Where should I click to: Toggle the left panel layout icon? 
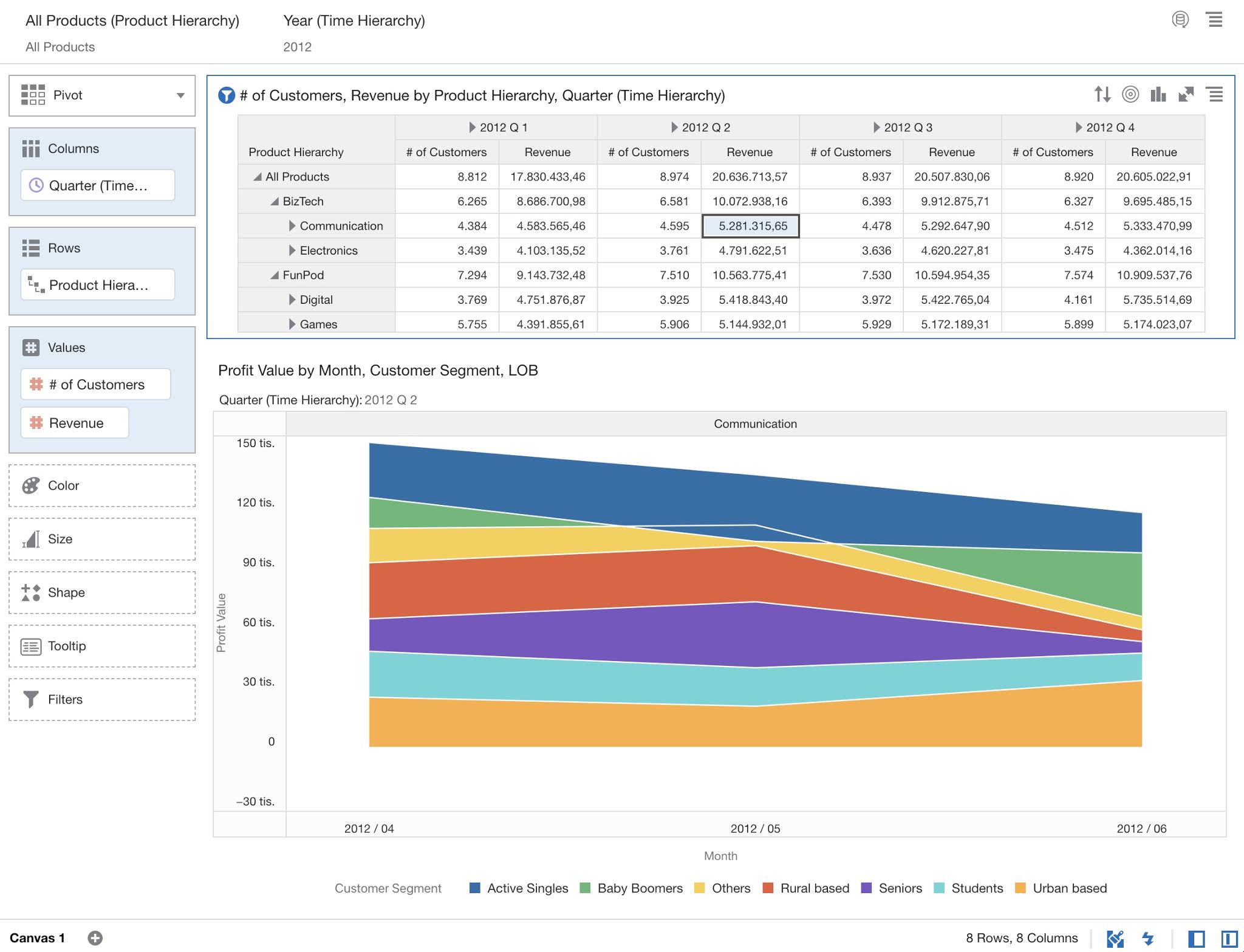pyautogui.click(x=1196, y=939)
